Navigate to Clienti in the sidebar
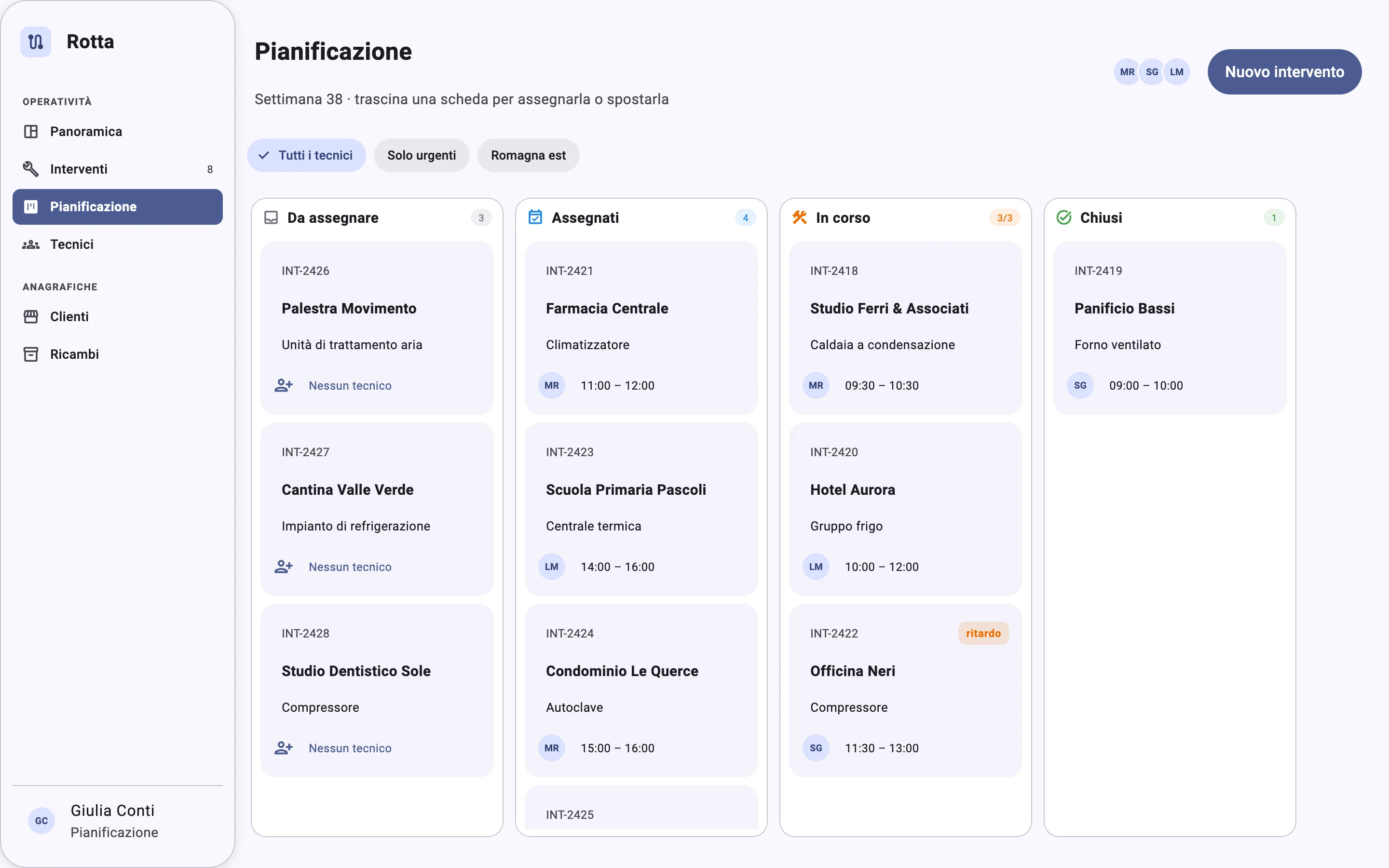The height and width of the screenshot is (868, 1389). (118, 316)
